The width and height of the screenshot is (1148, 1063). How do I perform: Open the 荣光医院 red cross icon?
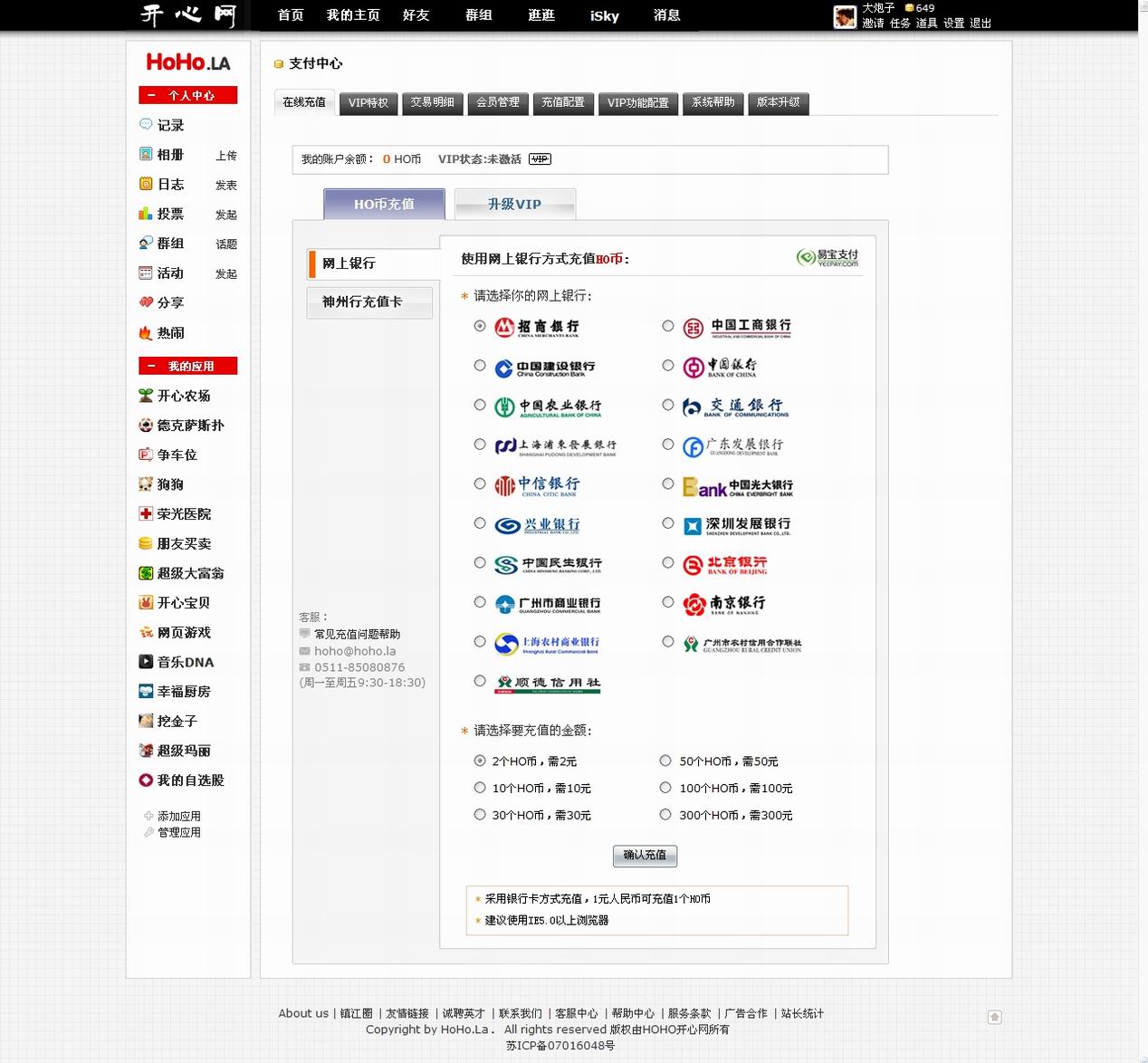click(146, 513)
